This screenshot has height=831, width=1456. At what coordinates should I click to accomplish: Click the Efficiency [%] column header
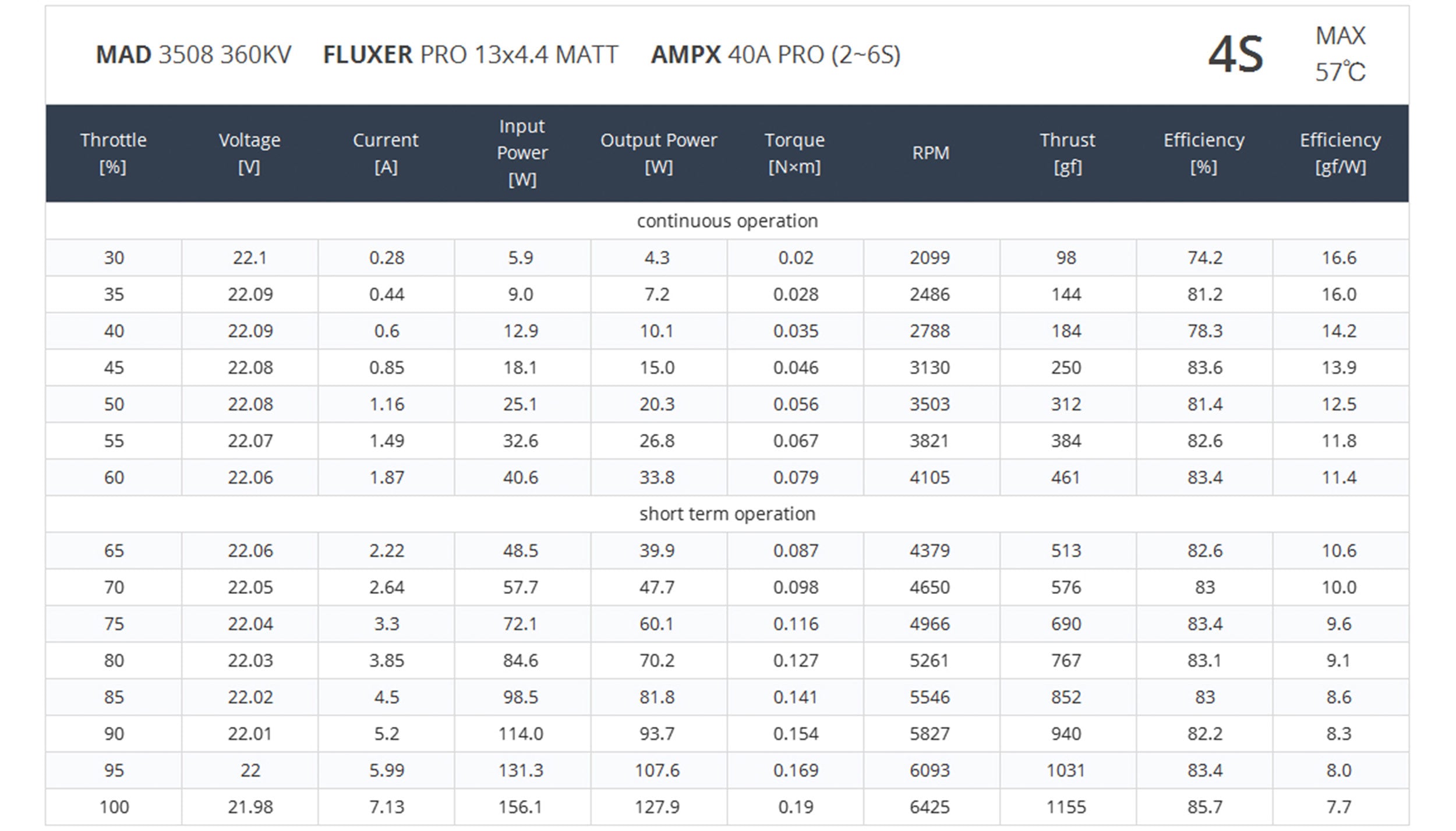coord(1204,153)
